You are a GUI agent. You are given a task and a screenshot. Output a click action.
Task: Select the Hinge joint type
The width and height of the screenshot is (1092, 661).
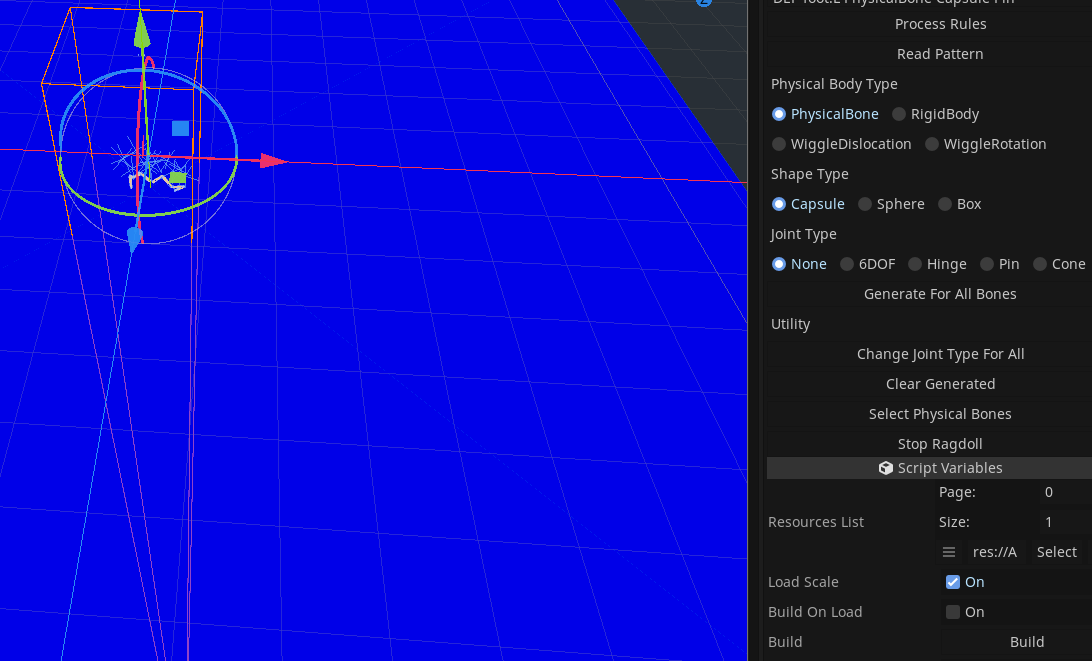(x=914, y=264)
